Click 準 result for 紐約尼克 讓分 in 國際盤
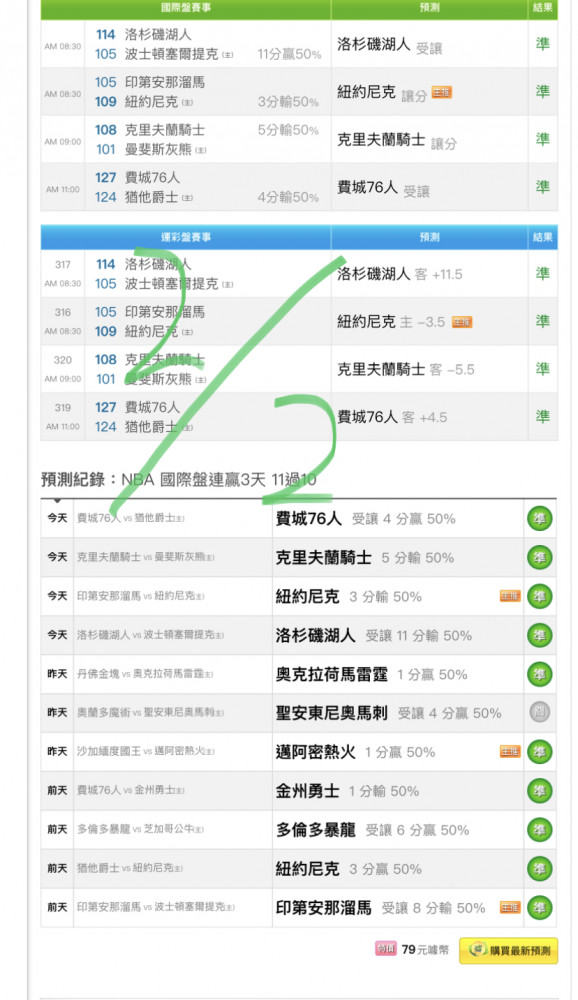 point(542,91)
